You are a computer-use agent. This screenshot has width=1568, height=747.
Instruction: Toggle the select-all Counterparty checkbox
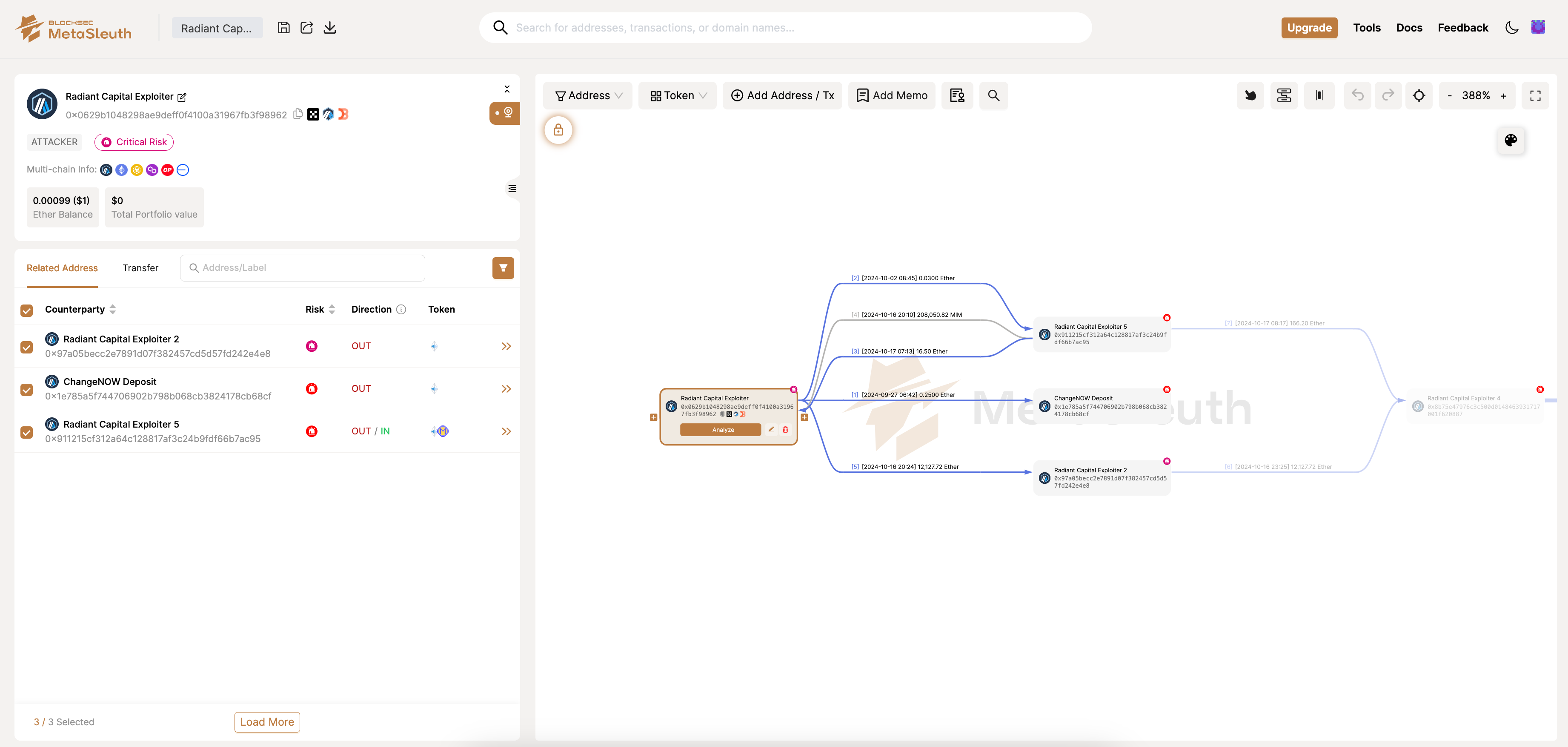tap(27, 310)
